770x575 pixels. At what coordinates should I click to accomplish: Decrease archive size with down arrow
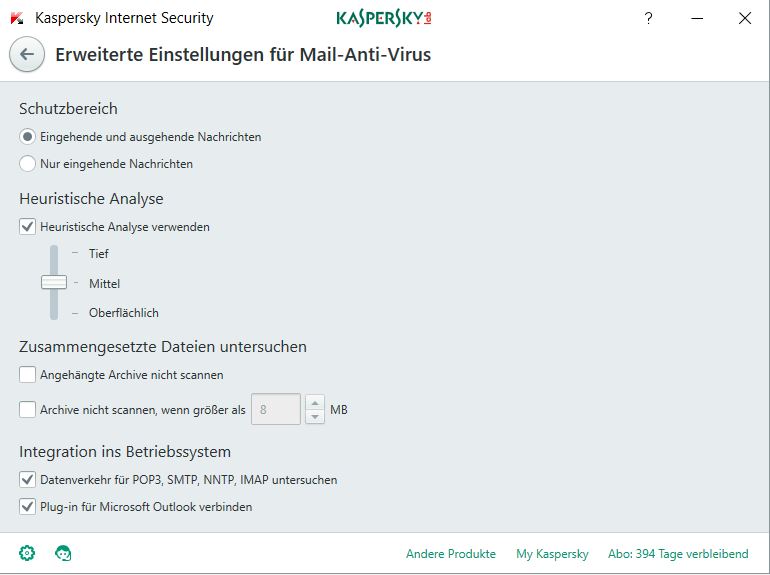point(315,416)
